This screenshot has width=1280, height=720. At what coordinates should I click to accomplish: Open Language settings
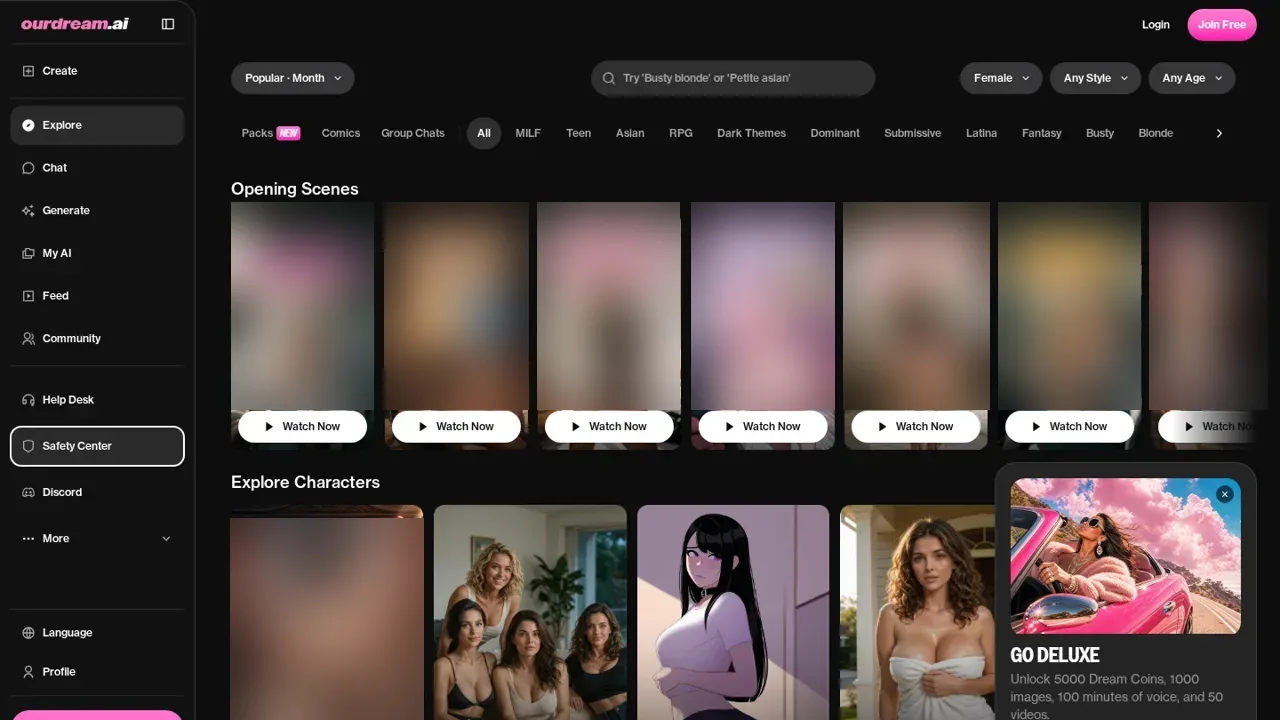(x=97, y=633)
